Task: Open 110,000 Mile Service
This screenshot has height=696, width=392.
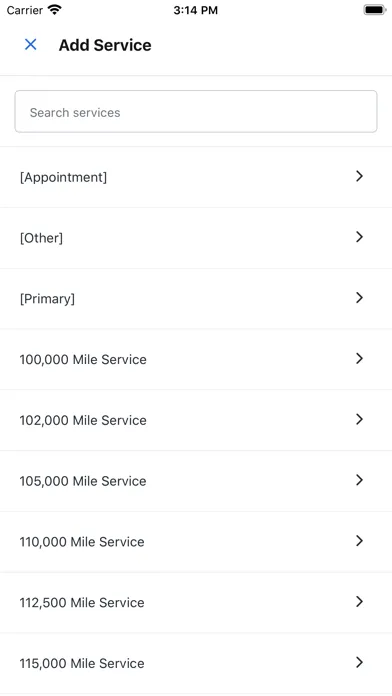Action: (196, 542)
